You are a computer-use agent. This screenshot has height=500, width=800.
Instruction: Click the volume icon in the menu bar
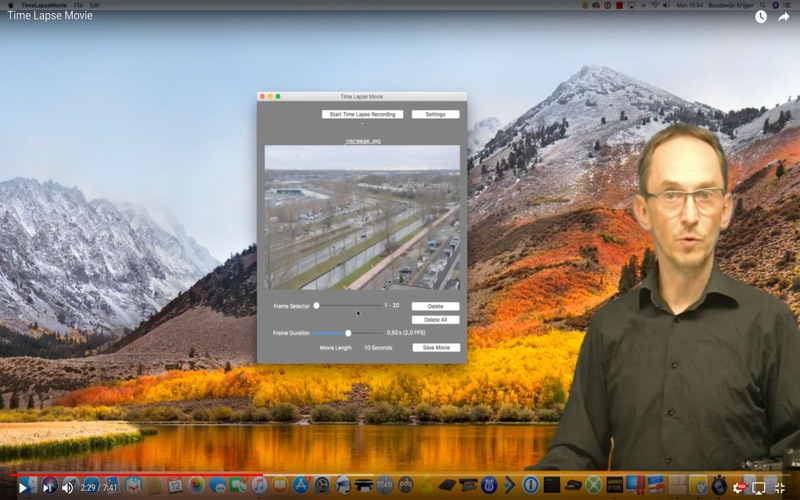click(x=666, y=5)
